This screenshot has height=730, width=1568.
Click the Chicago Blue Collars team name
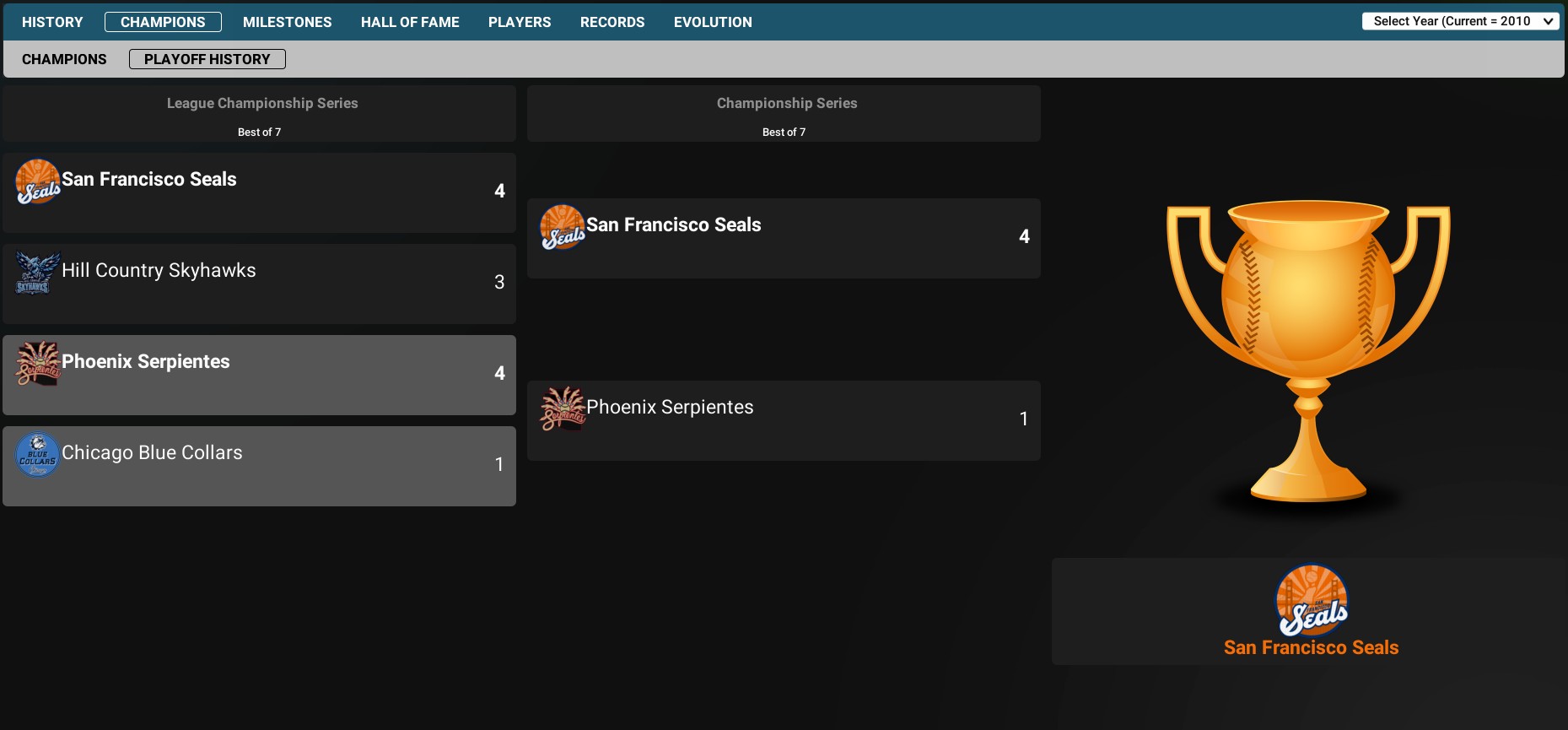pos(152,452)
